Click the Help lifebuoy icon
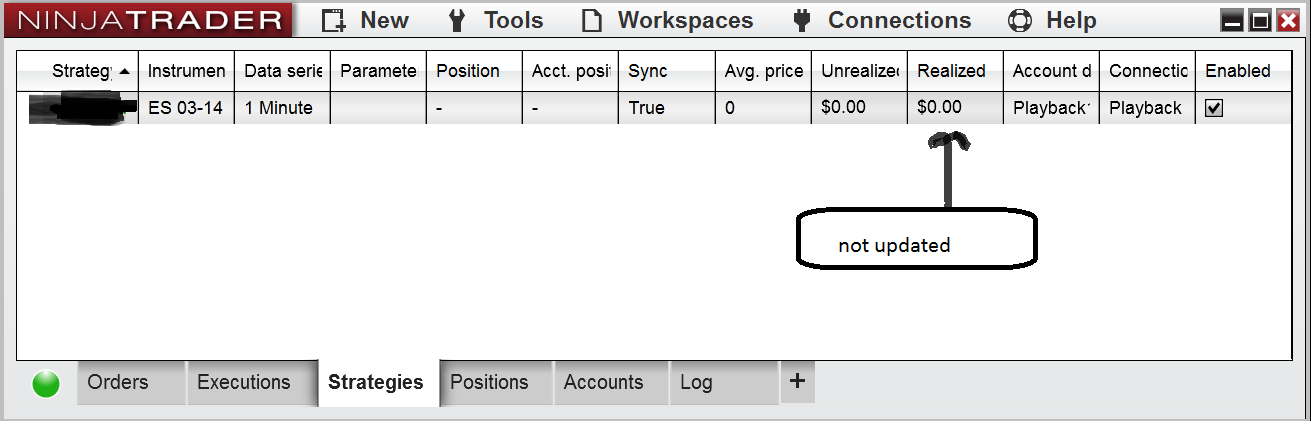 pyautogui.click(x=1019, y=21)
